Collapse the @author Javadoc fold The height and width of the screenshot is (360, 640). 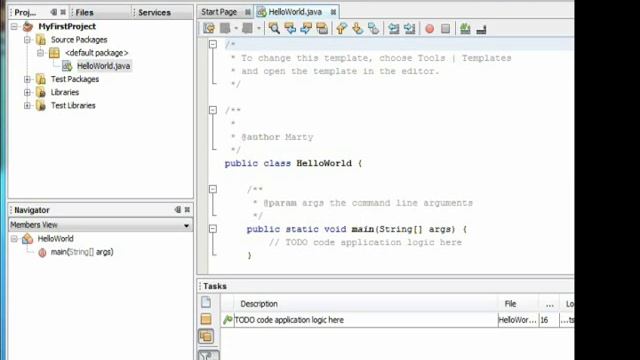[213, 110]
